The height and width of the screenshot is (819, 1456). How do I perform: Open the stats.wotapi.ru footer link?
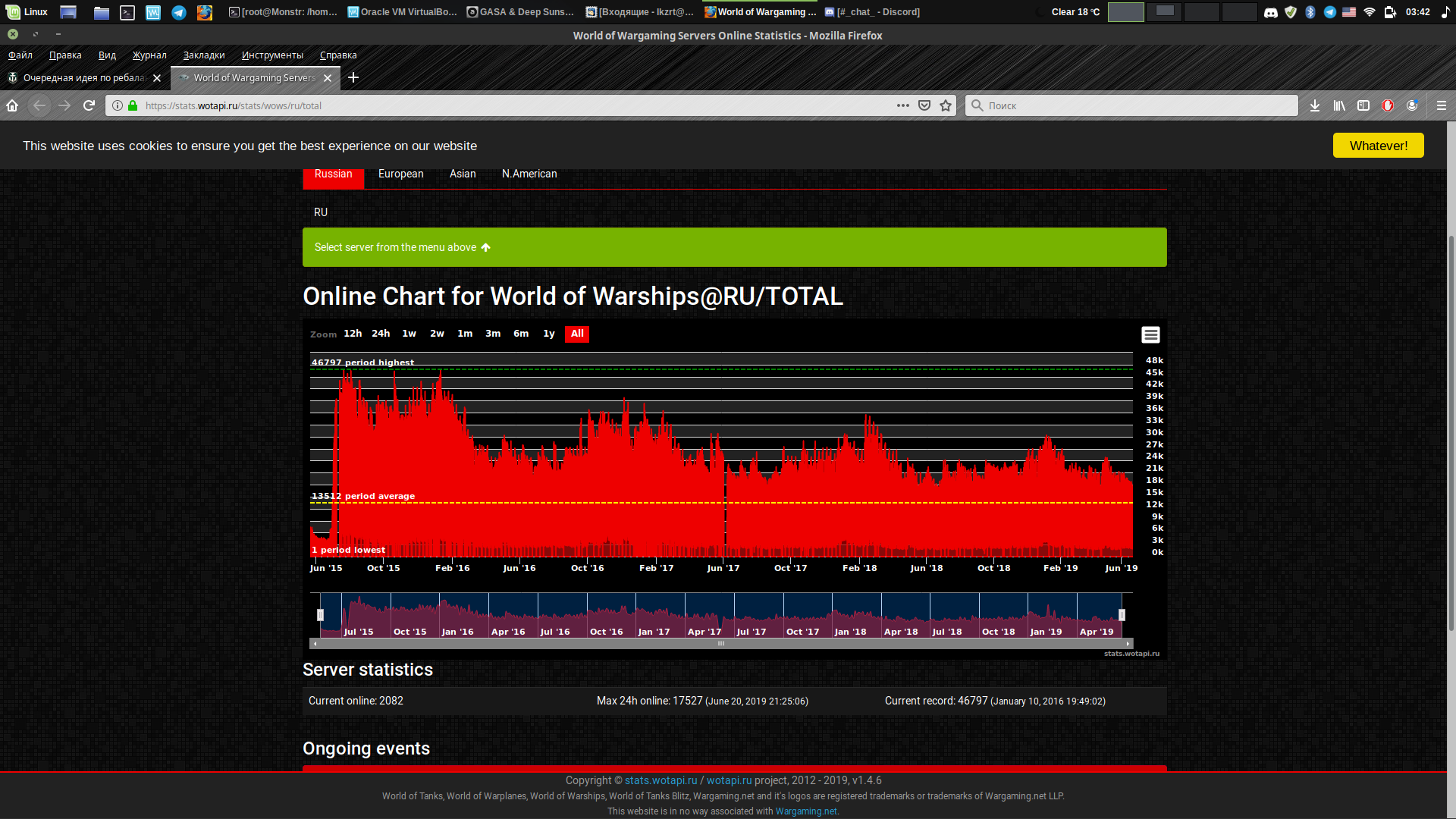tap(661, 780)
